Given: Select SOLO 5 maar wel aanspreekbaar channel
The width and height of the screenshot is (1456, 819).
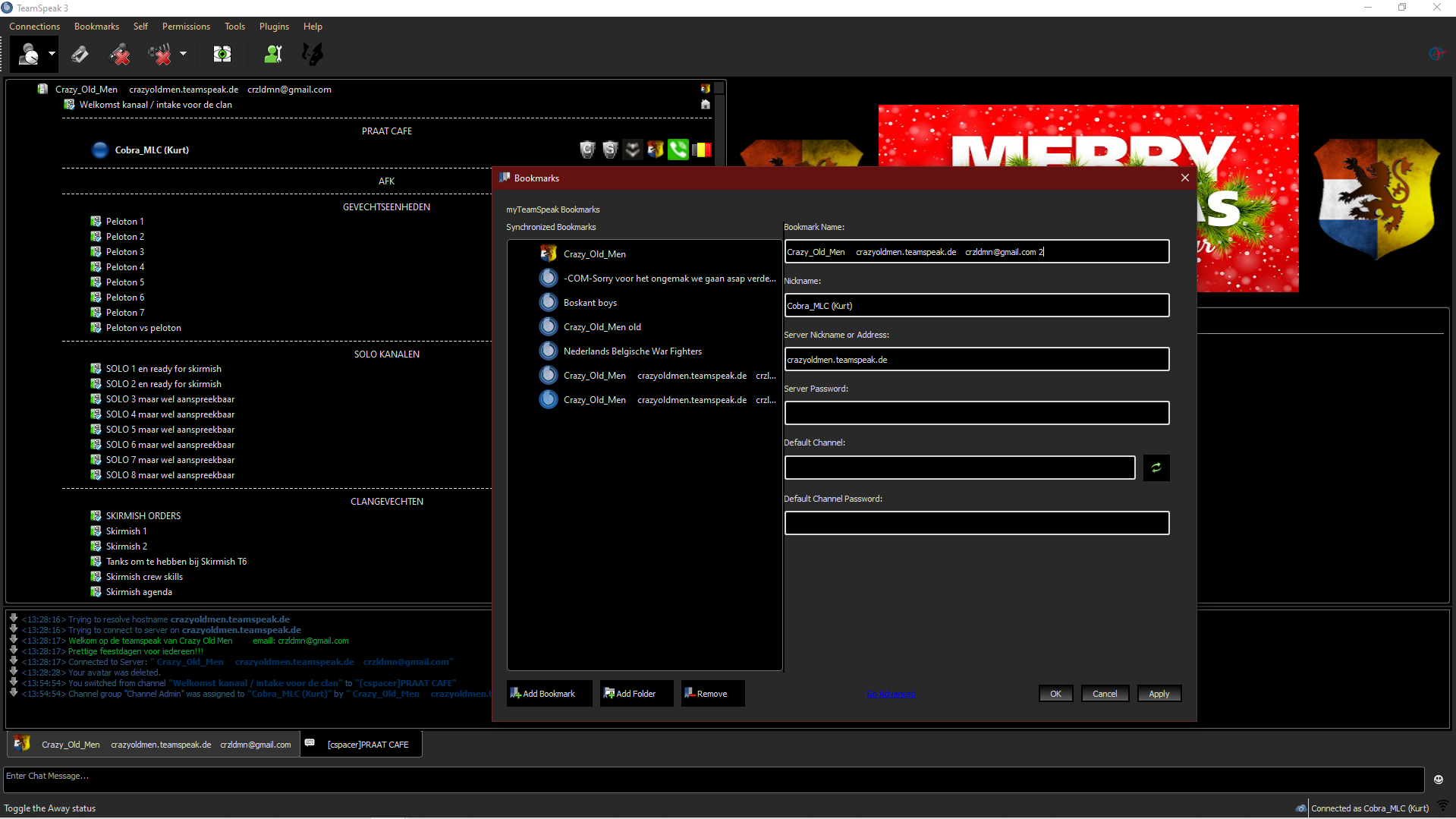Looking at the screenshot, I should point(170,430).
